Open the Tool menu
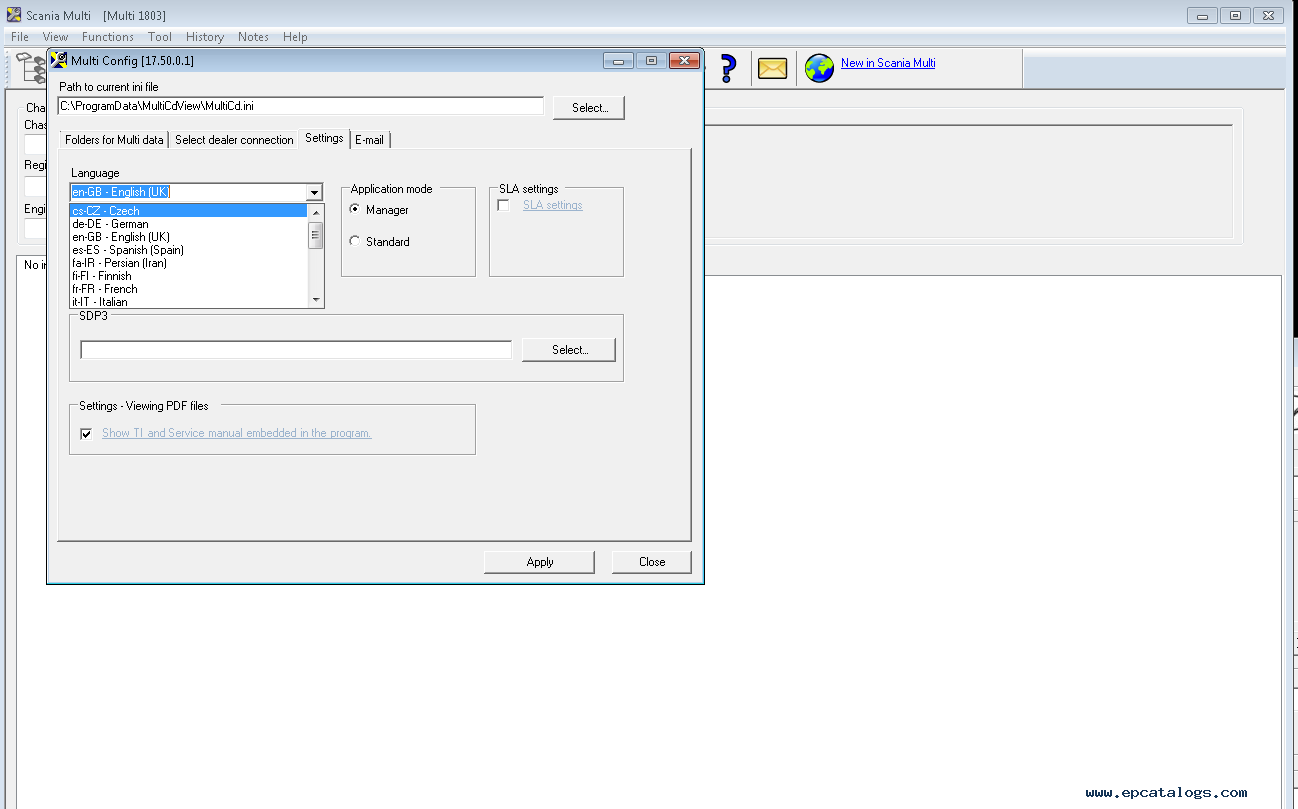The image size is (1298, 809). 160,37
